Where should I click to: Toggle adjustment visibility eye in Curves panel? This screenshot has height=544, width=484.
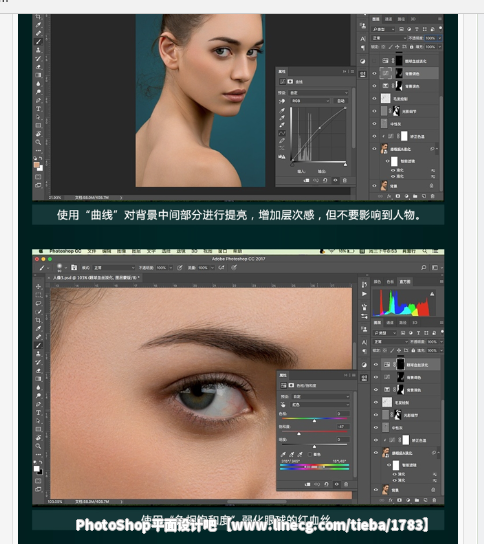pos(335,180)
